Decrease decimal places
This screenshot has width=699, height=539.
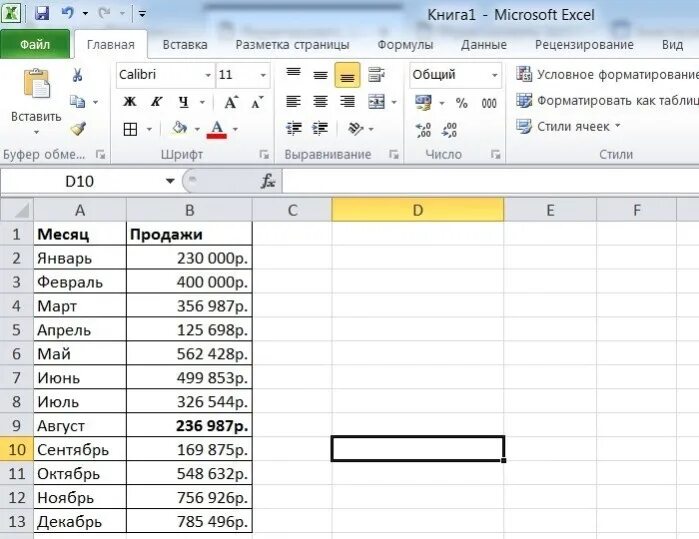(x=449, y=130)
